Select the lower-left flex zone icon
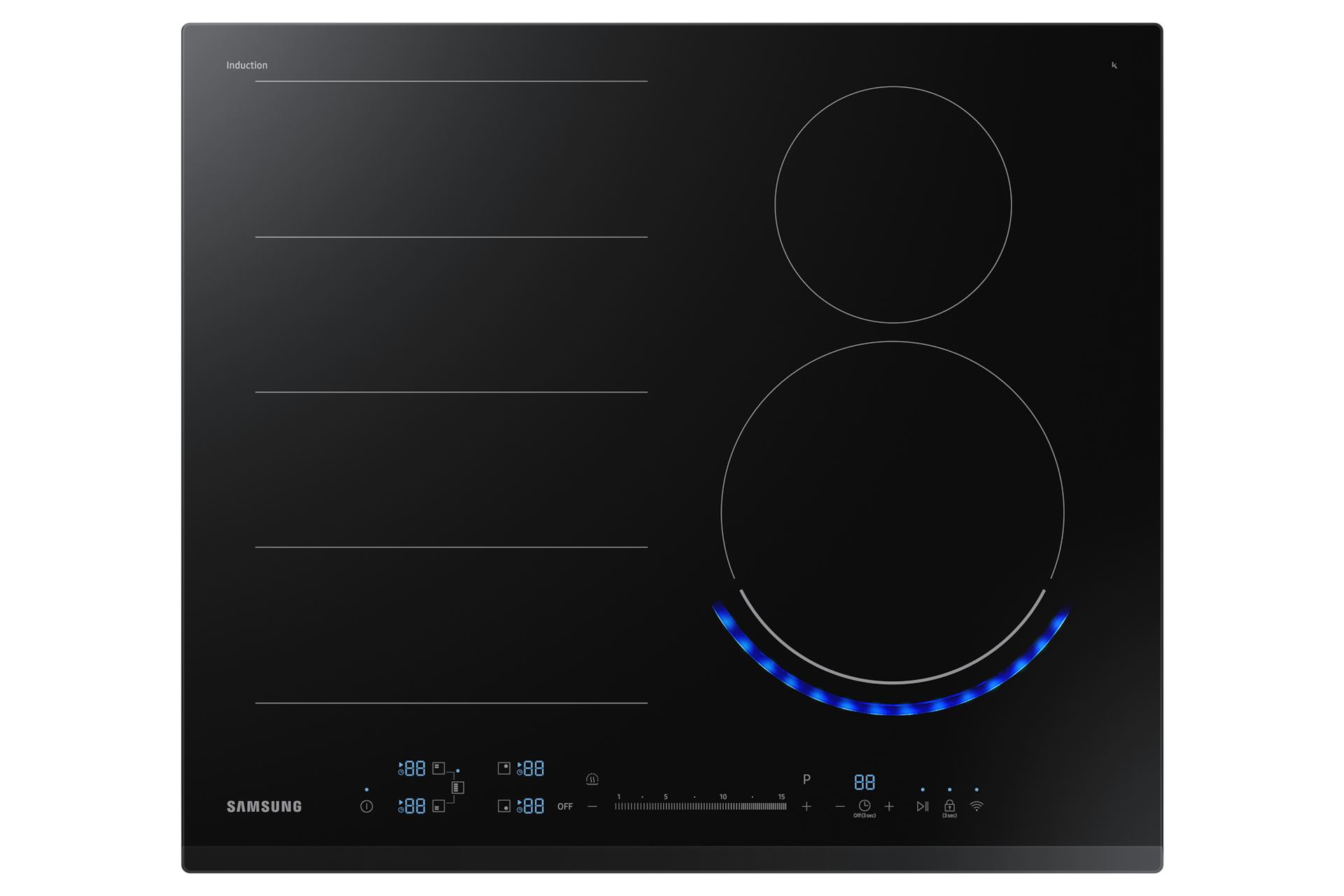The image size is (1344, 896). [x=438, y=806]
